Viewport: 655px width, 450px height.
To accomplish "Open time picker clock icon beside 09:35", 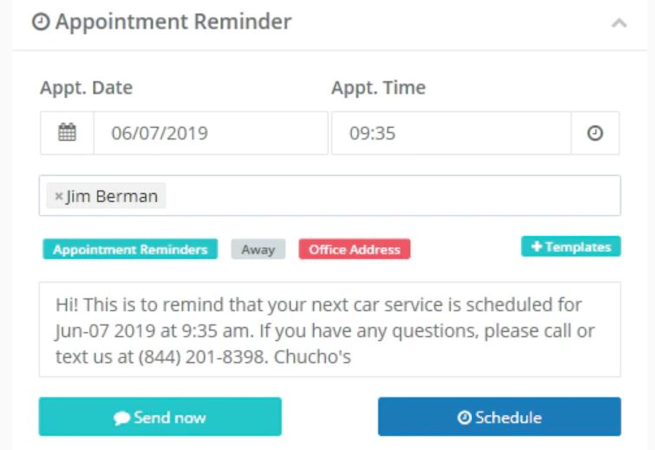I will 595,133.
